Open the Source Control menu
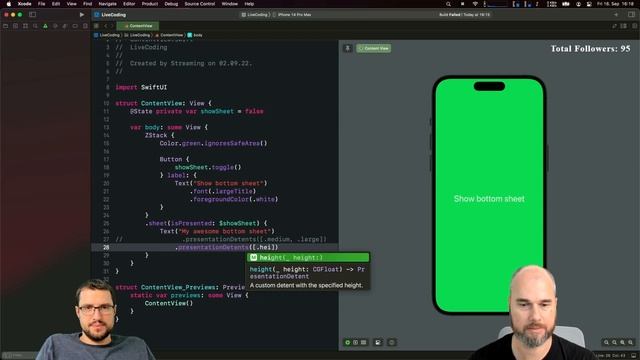Screen dimensions: 640x360 [x=200, y=4]
